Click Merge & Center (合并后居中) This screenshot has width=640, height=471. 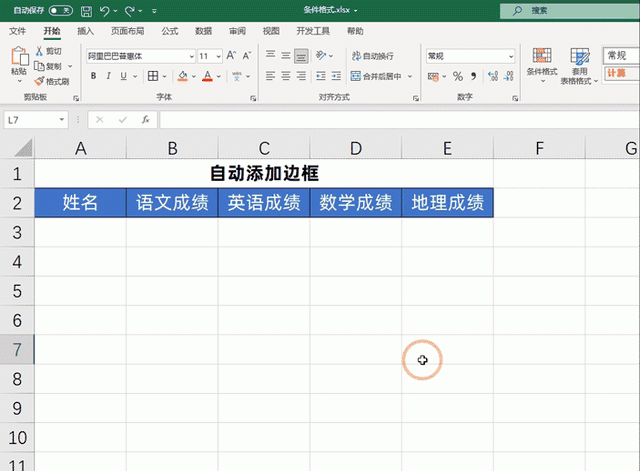(x=376, y=76)
